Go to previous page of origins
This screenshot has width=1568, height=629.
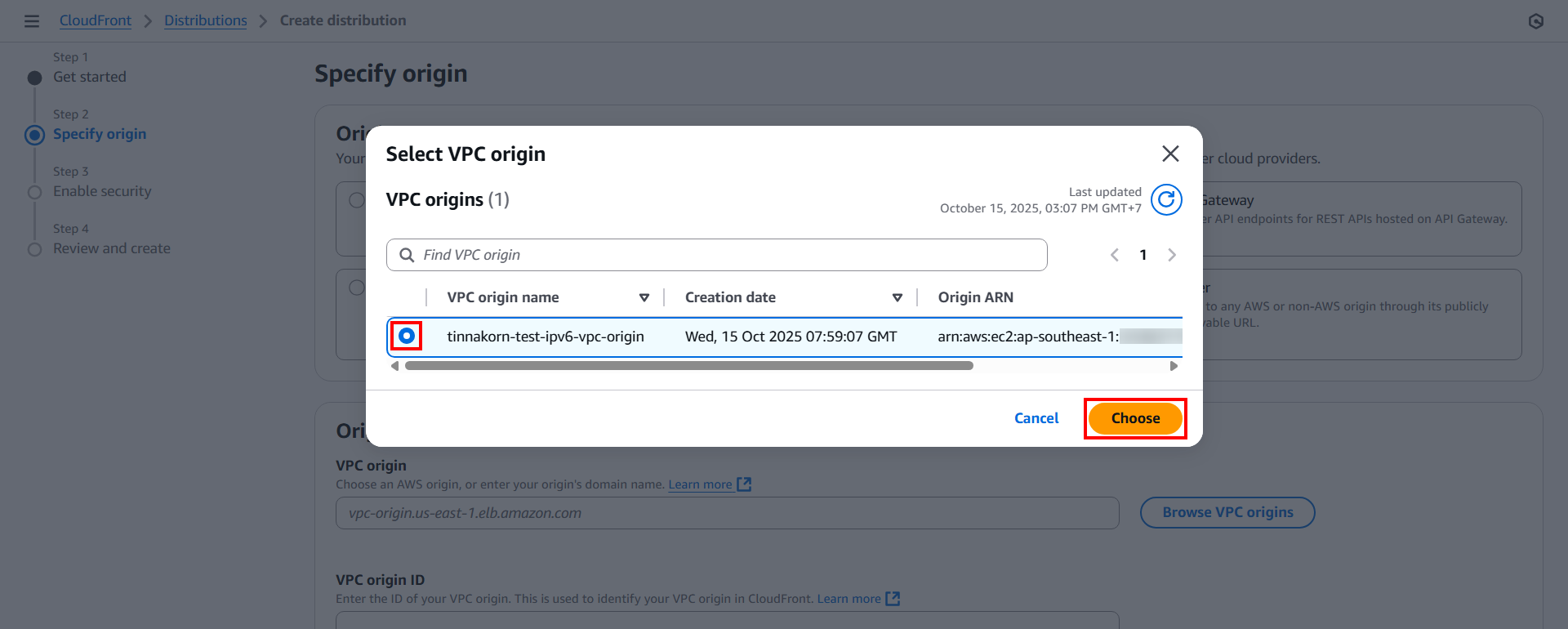[x=1114, y=255]
